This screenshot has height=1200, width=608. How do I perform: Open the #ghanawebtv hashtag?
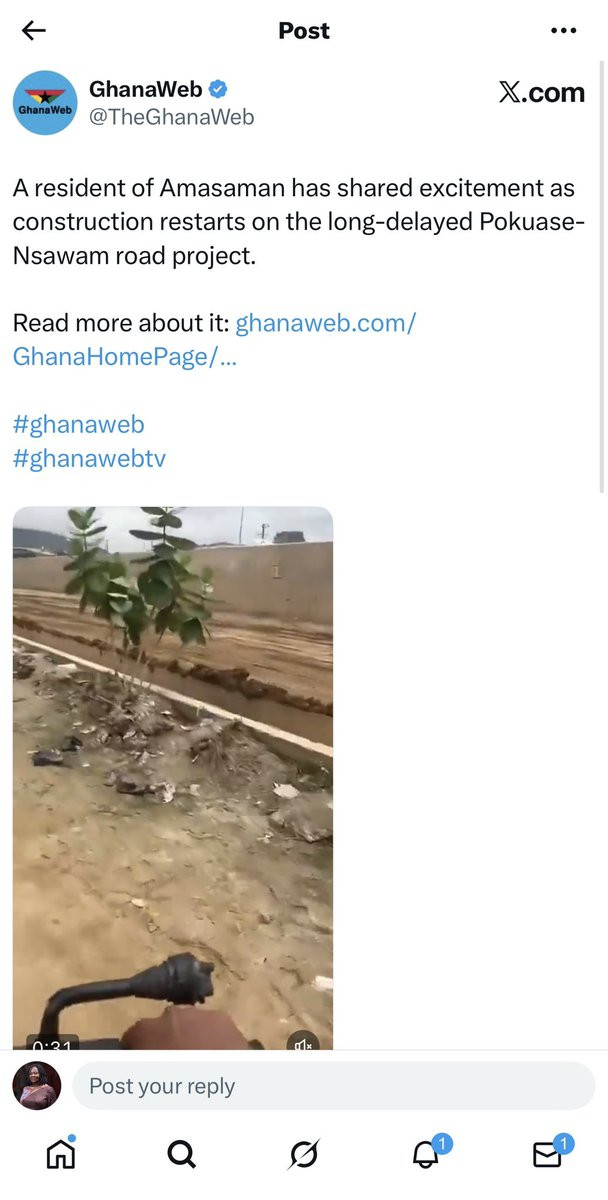tap(89, 459)
